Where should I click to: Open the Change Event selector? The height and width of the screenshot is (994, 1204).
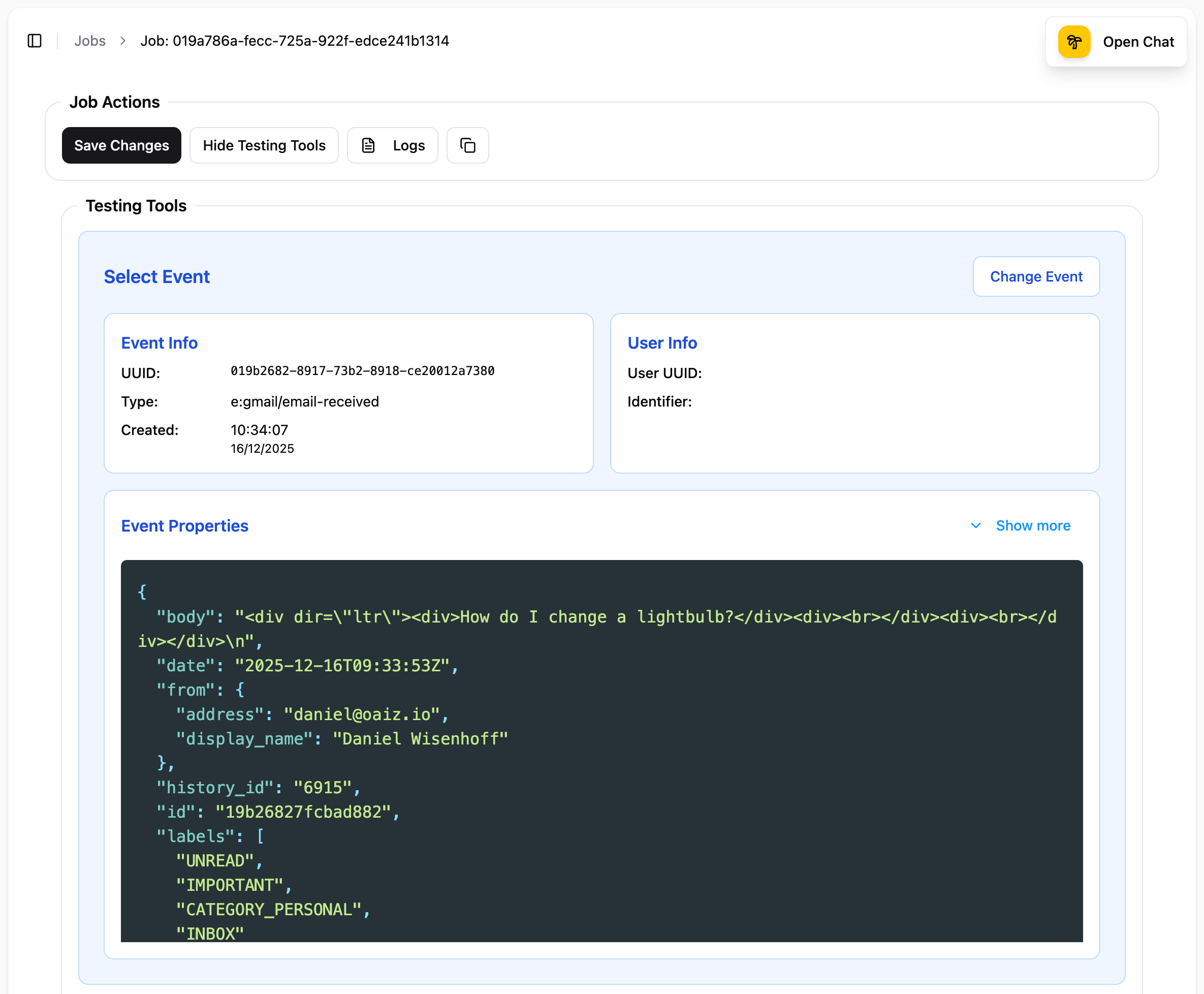(1036, 276)
